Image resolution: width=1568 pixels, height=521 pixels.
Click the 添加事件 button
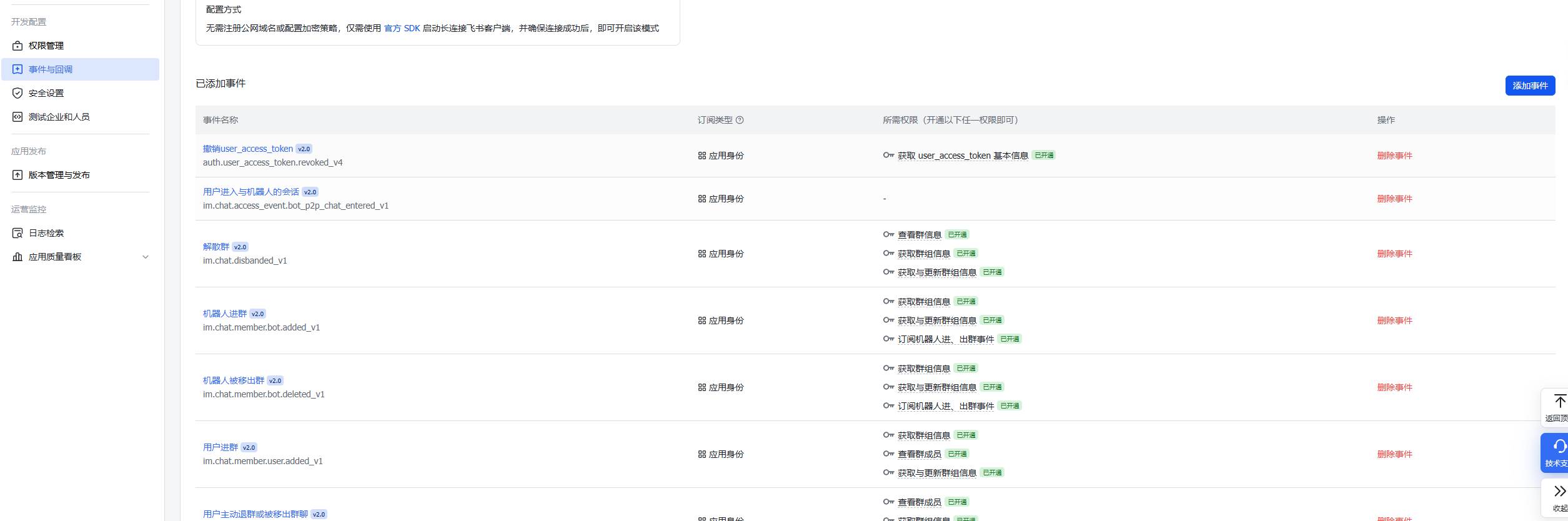coord(1530,86)
